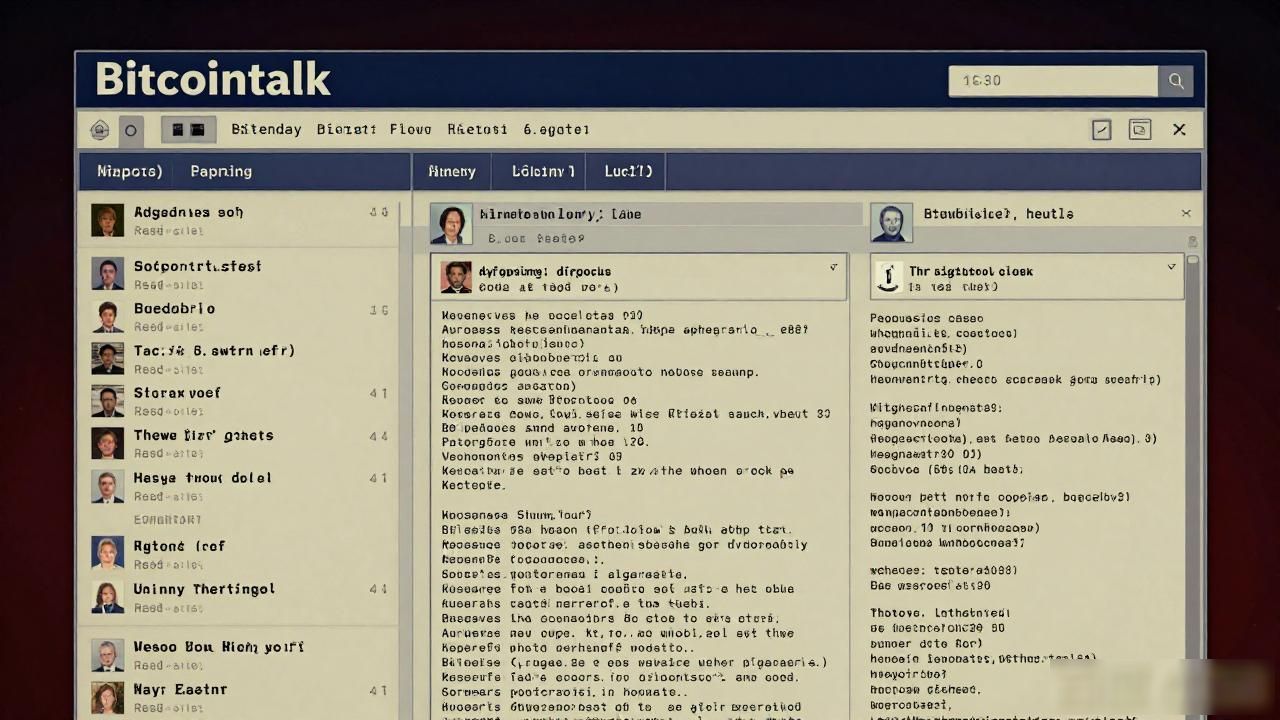
Task: Click the home icon in the toolbar
Action: (x=100, y=130)
